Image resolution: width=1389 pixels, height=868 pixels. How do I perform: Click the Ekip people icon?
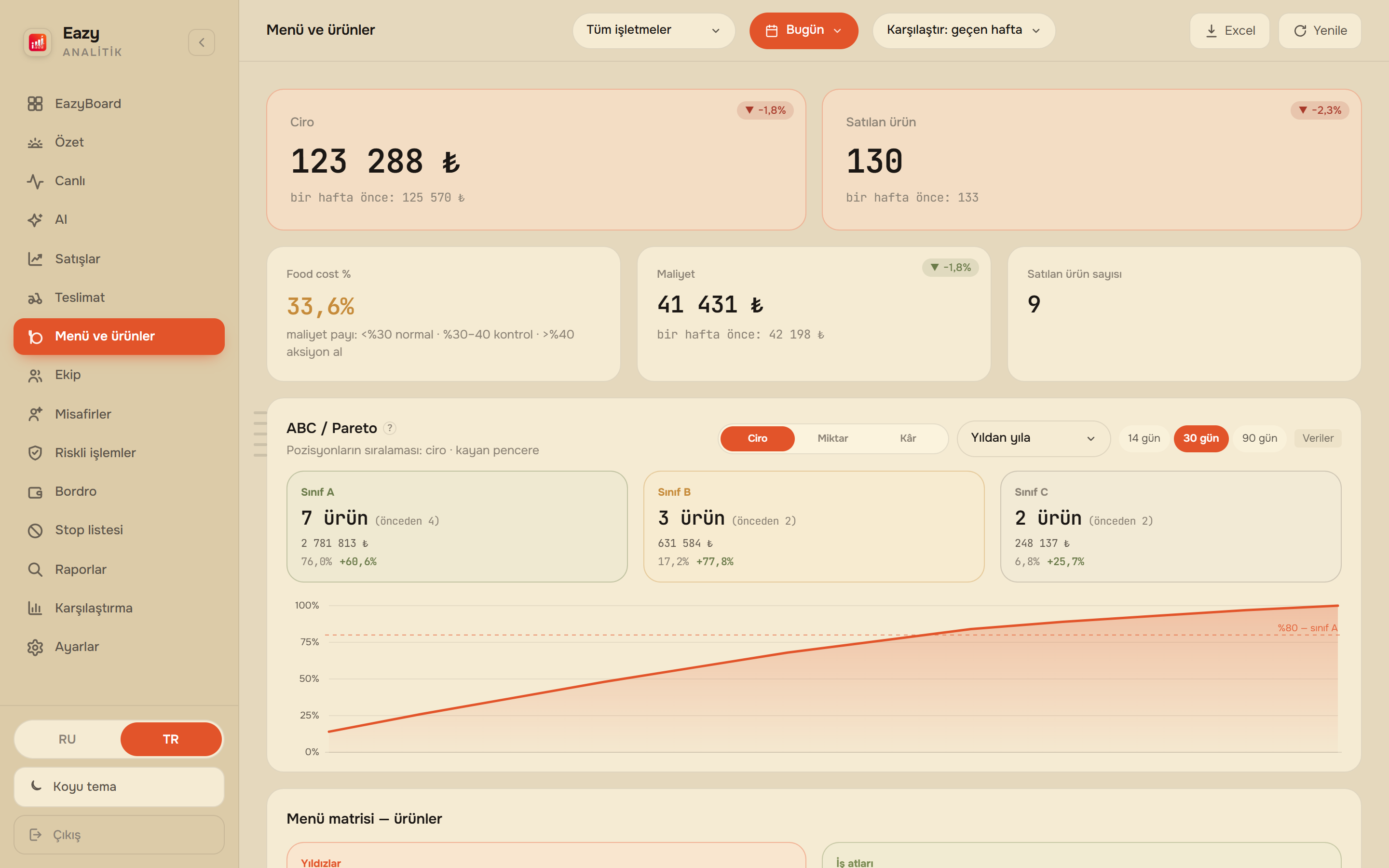[x=35, y=376]
